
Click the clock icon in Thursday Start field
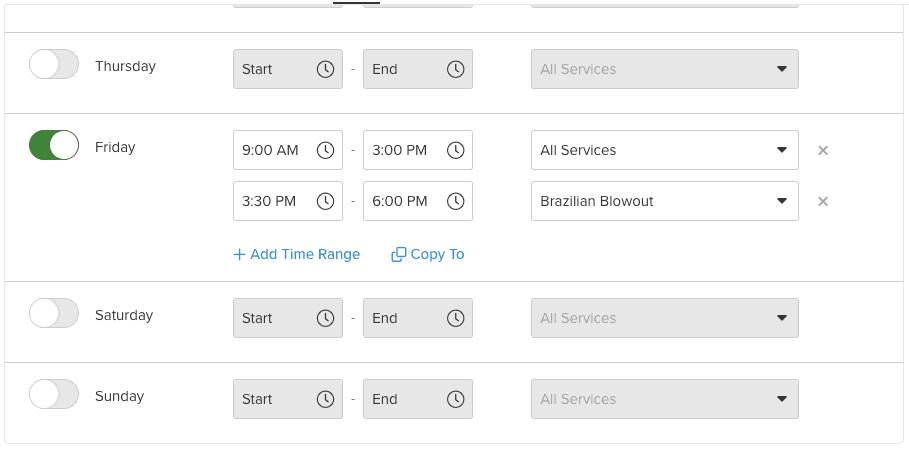click(x=325, y=69)
